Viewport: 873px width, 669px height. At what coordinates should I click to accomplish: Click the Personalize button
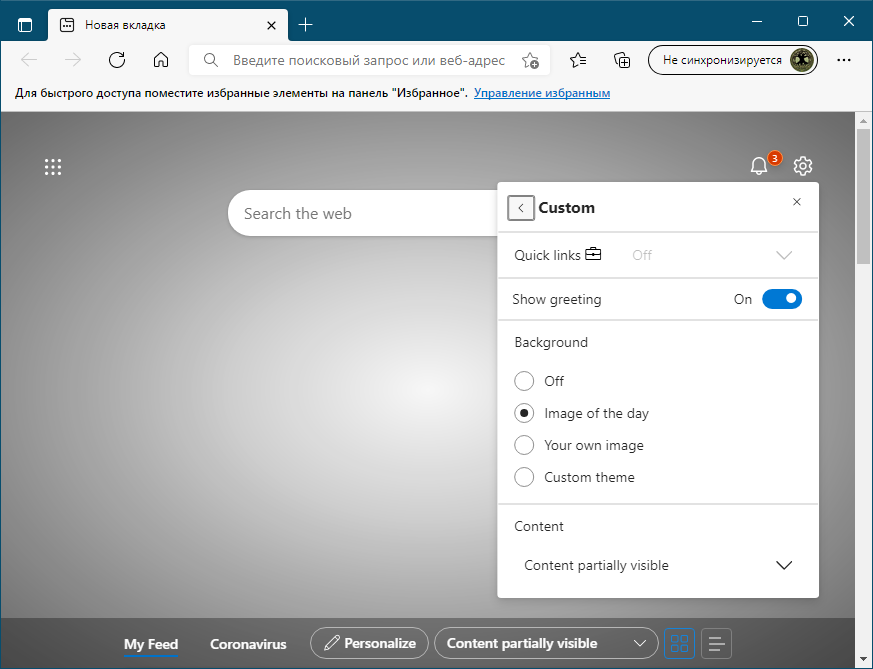coord(369,643)
